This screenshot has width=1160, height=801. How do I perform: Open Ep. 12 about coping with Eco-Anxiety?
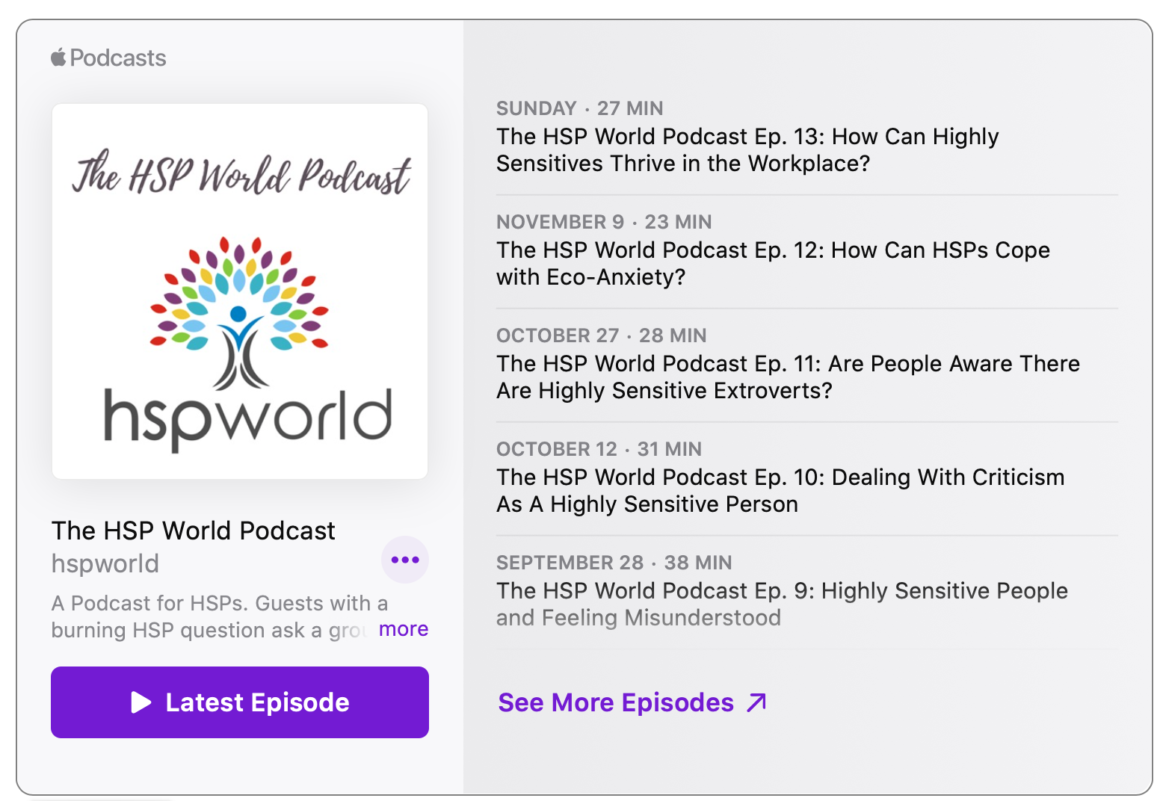[773, 263]
